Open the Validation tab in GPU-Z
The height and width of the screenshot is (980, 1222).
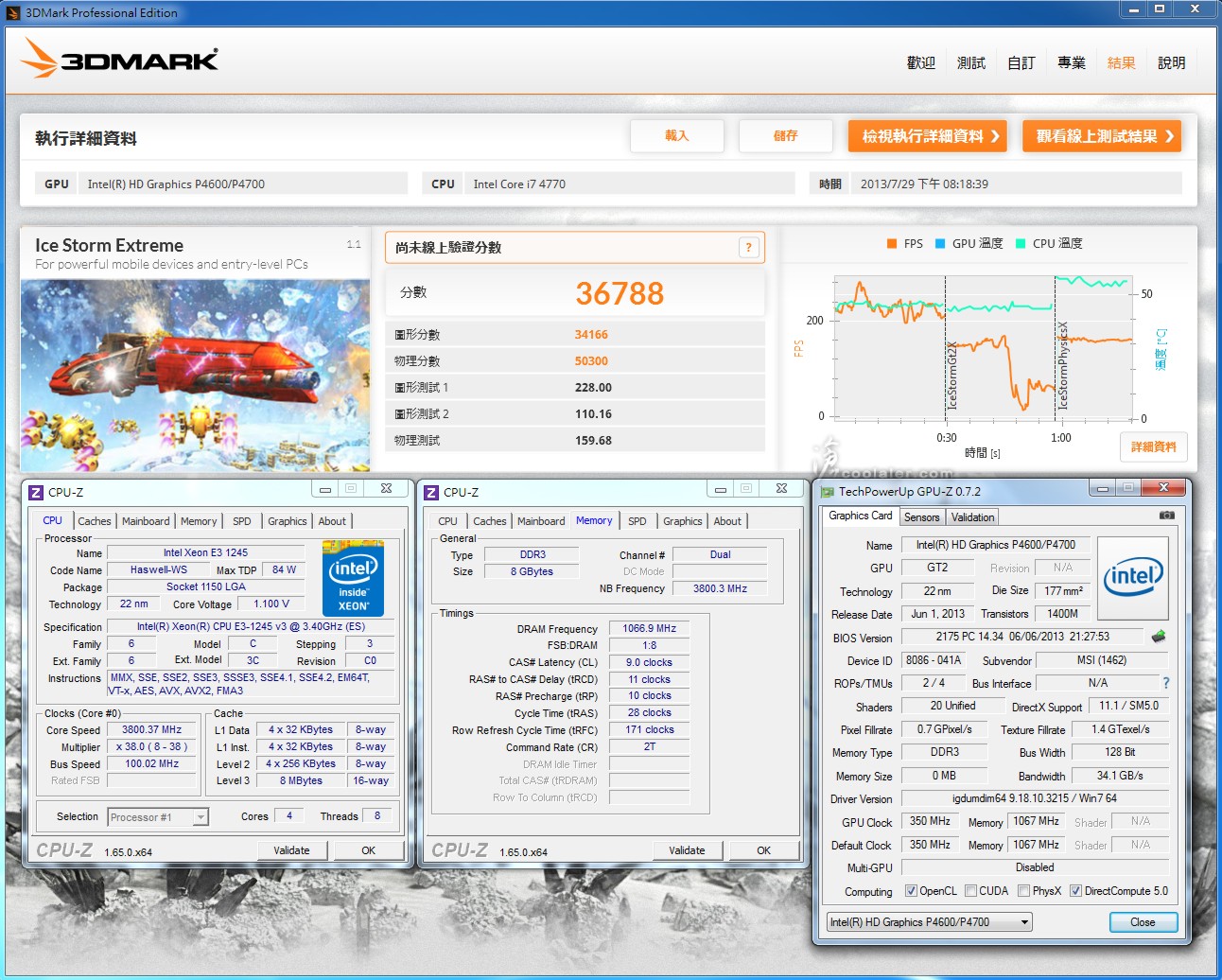[x=973, y=517]
